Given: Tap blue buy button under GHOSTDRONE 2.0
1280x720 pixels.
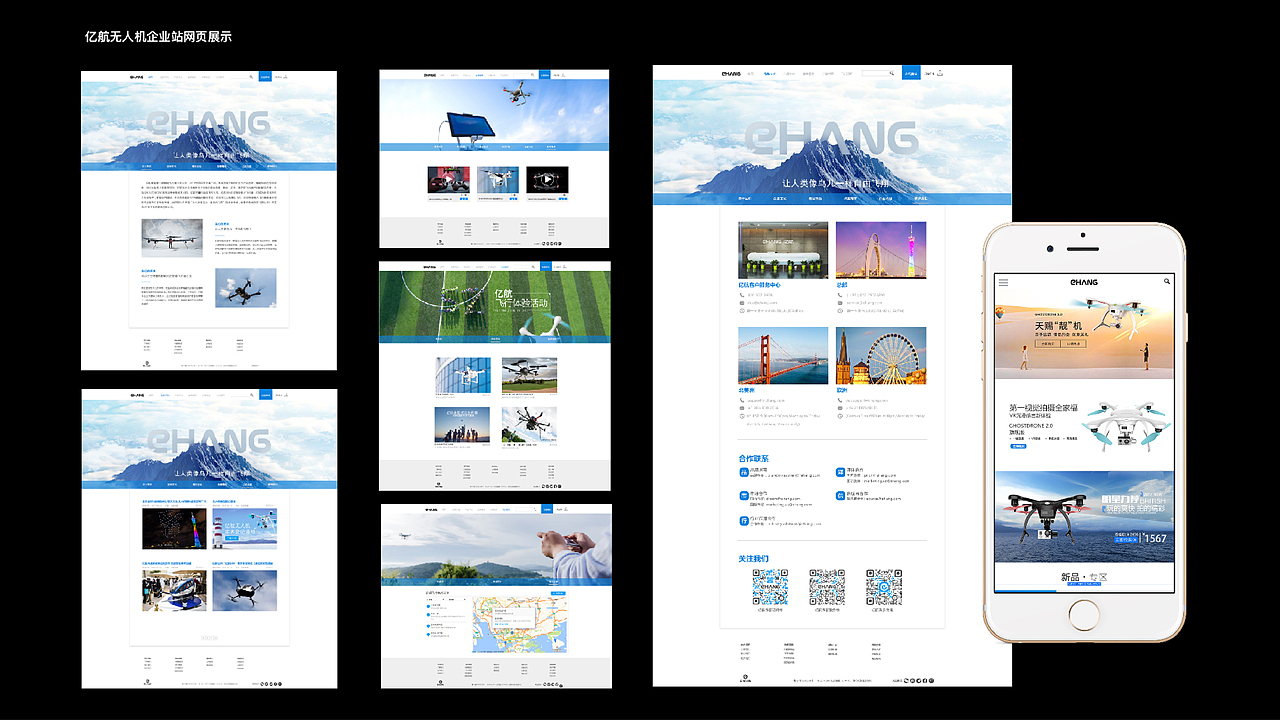Looking at the screenshot, I should tap(1017, 447).
